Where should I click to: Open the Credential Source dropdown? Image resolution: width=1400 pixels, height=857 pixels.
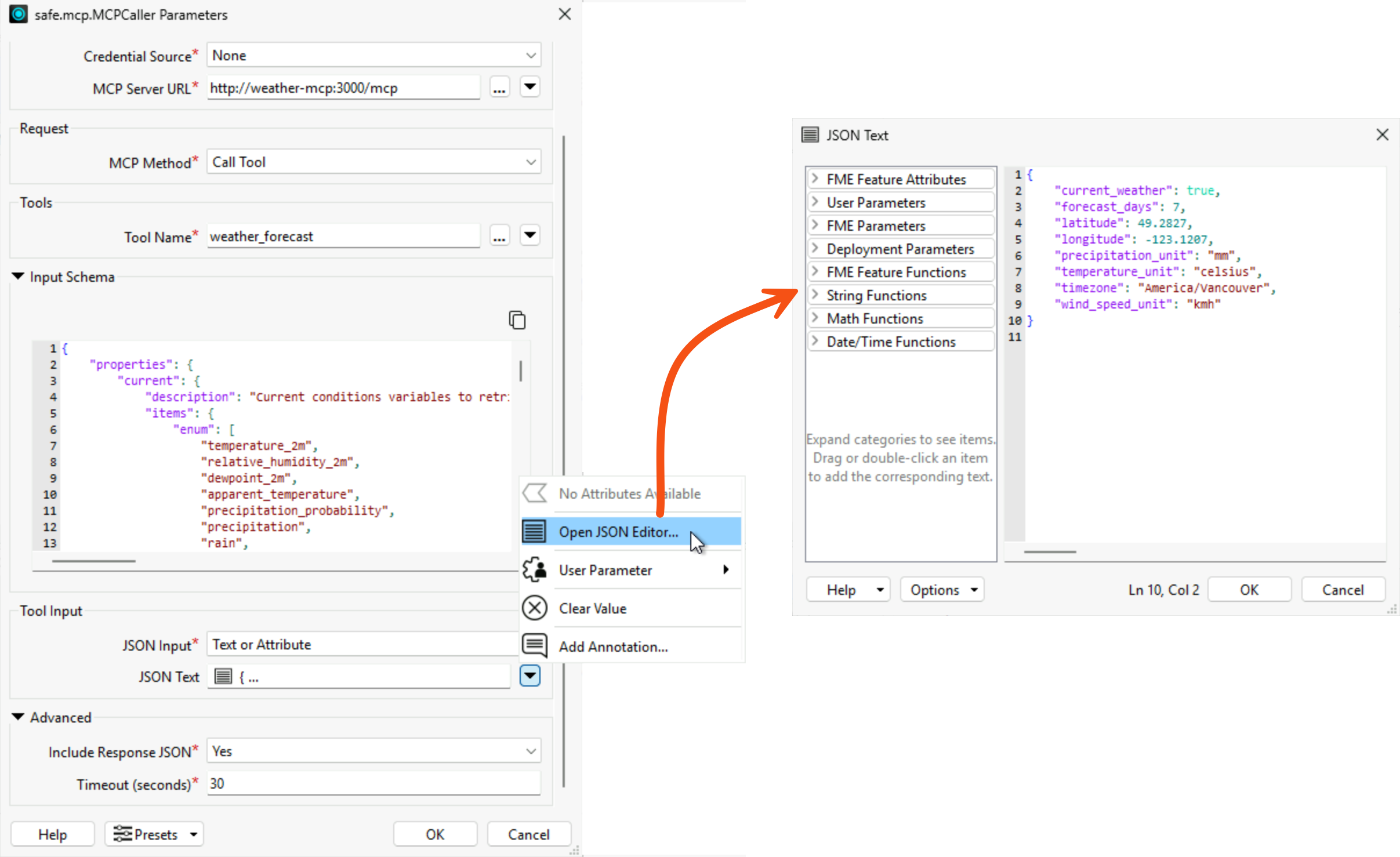374,55
